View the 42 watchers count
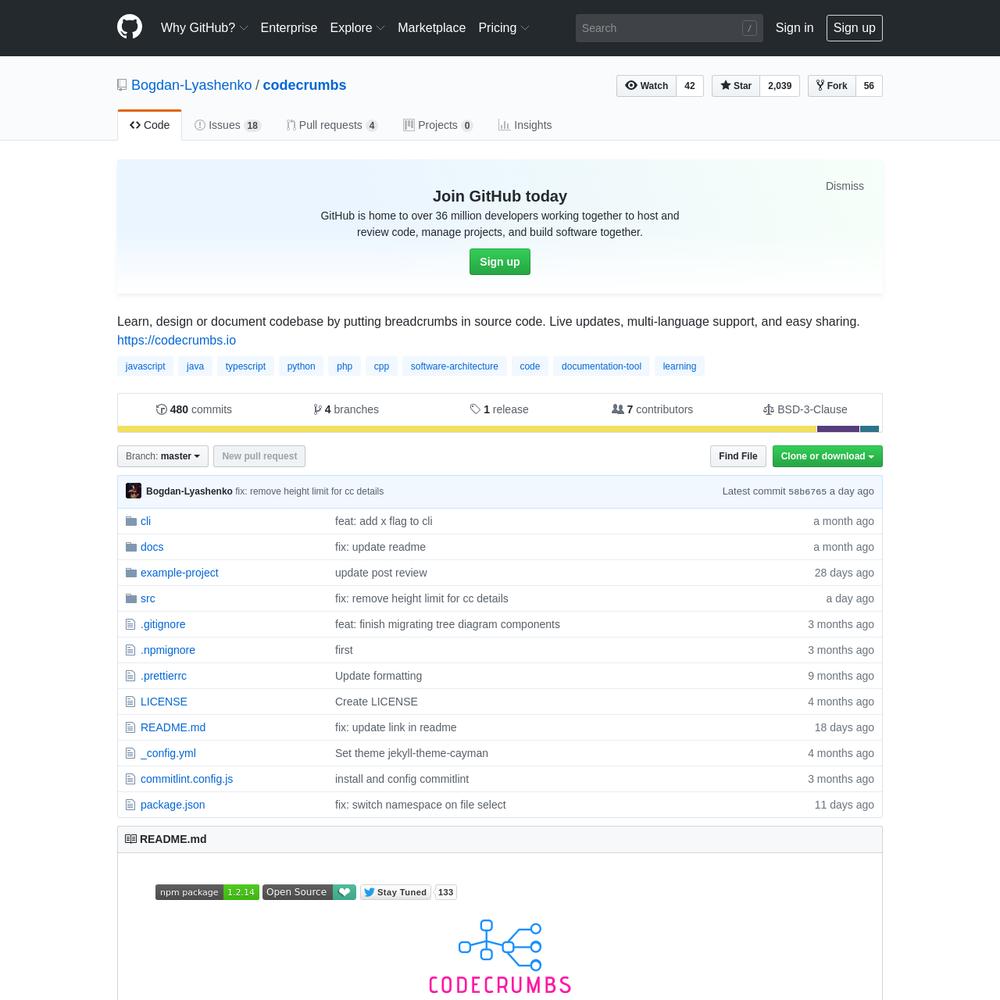1000x1000 pixels. [x=689, y=85]
